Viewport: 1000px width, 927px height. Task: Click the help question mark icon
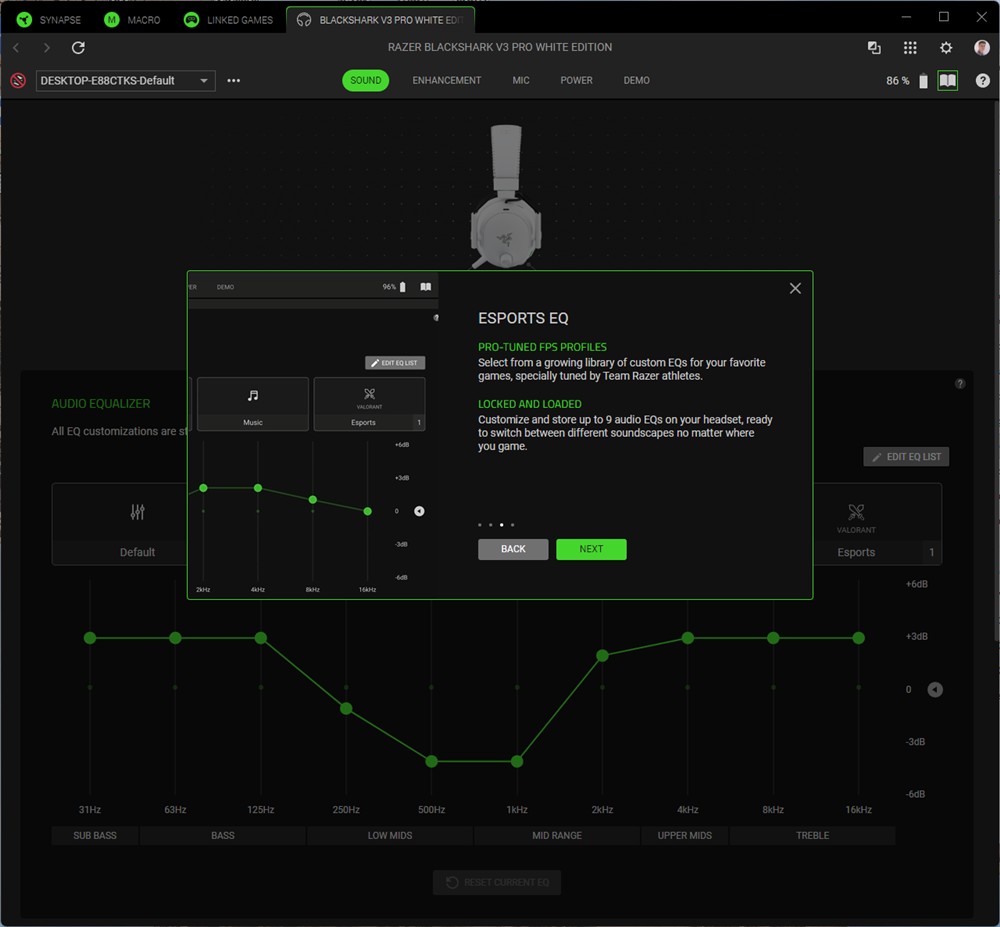tap(983, 81)
